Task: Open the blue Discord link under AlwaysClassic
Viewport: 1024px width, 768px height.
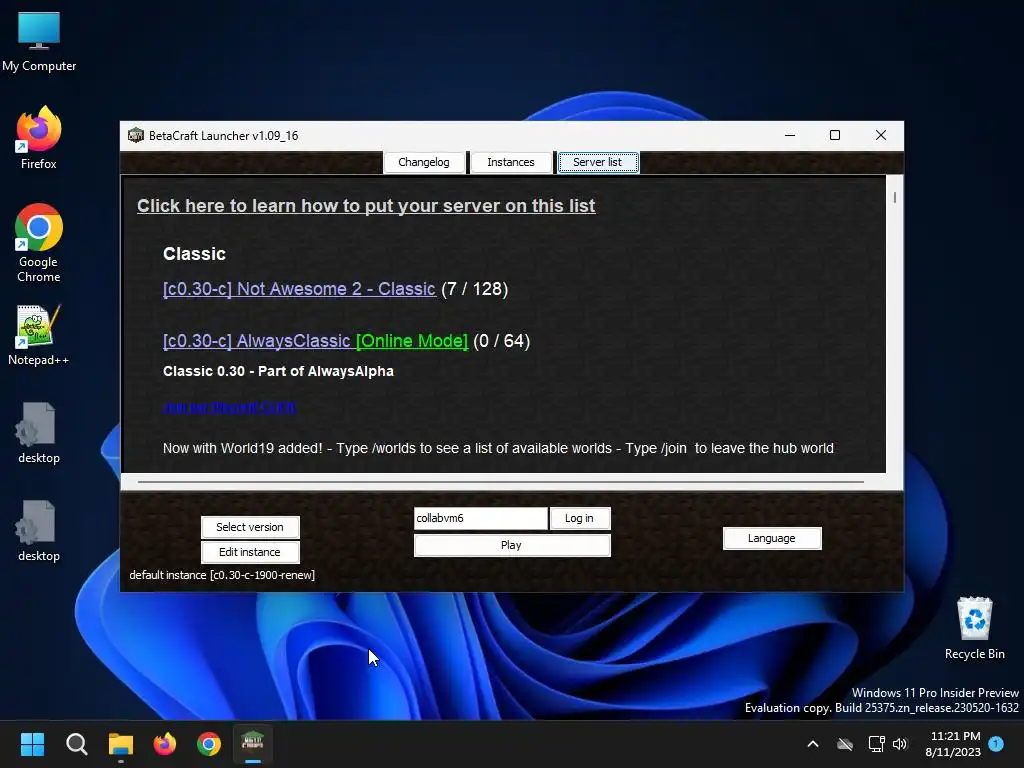Action: click(229, 407)
